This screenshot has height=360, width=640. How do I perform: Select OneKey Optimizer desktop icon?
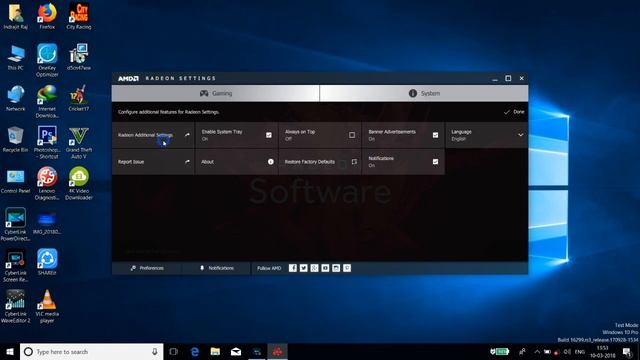point(47,60)
